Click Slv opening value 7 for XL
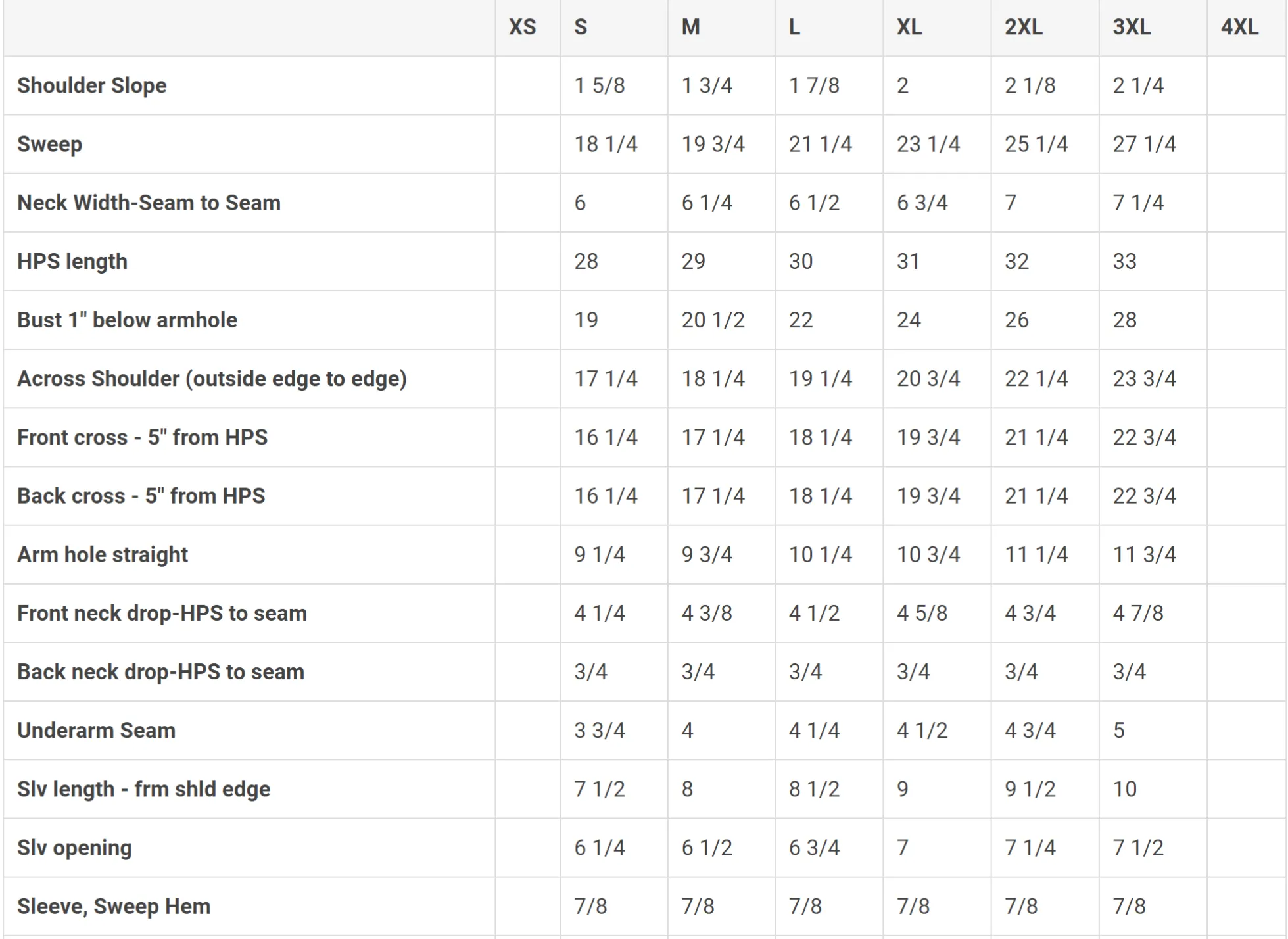This screenshot has width=1288, height=939. (903, 848)
